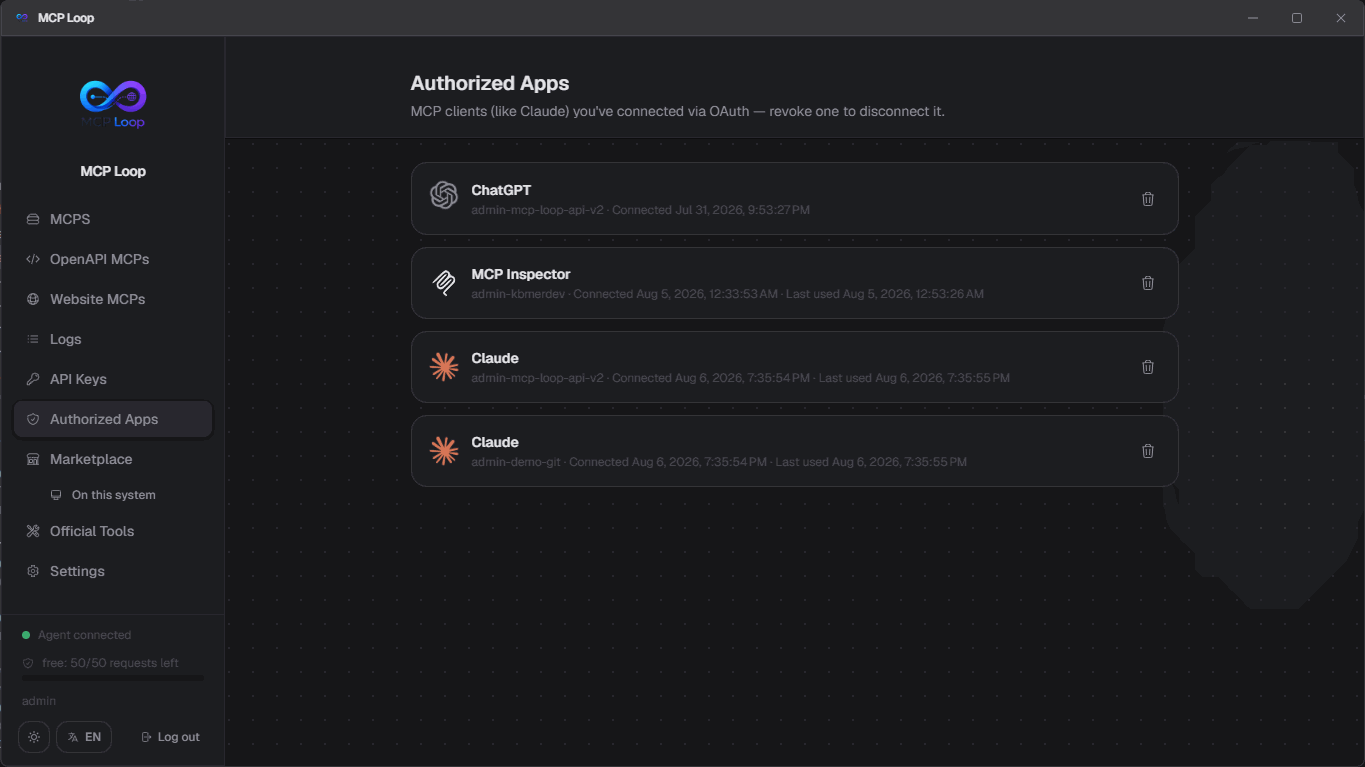The image size is (1365, 767).
Task: Open the Website MCPs page
Action: (x=113, y=299)
